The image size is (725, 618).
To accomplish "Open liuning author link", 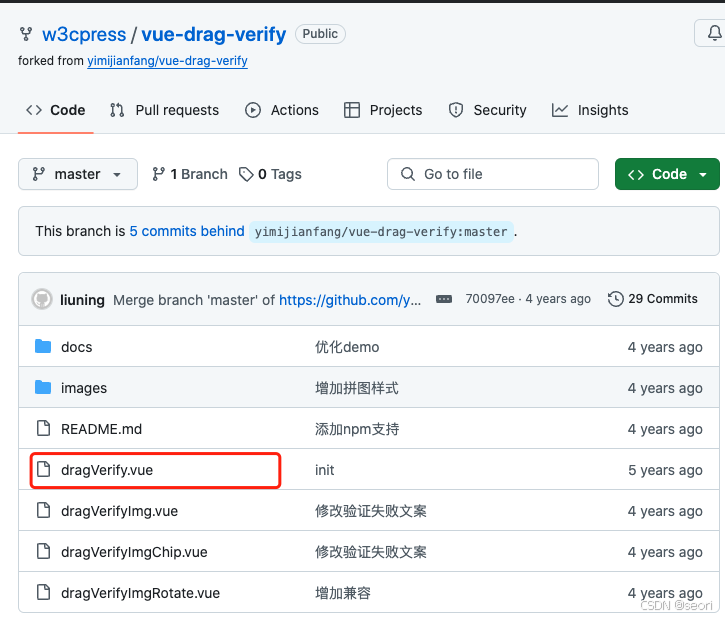I will coord(82,300).
